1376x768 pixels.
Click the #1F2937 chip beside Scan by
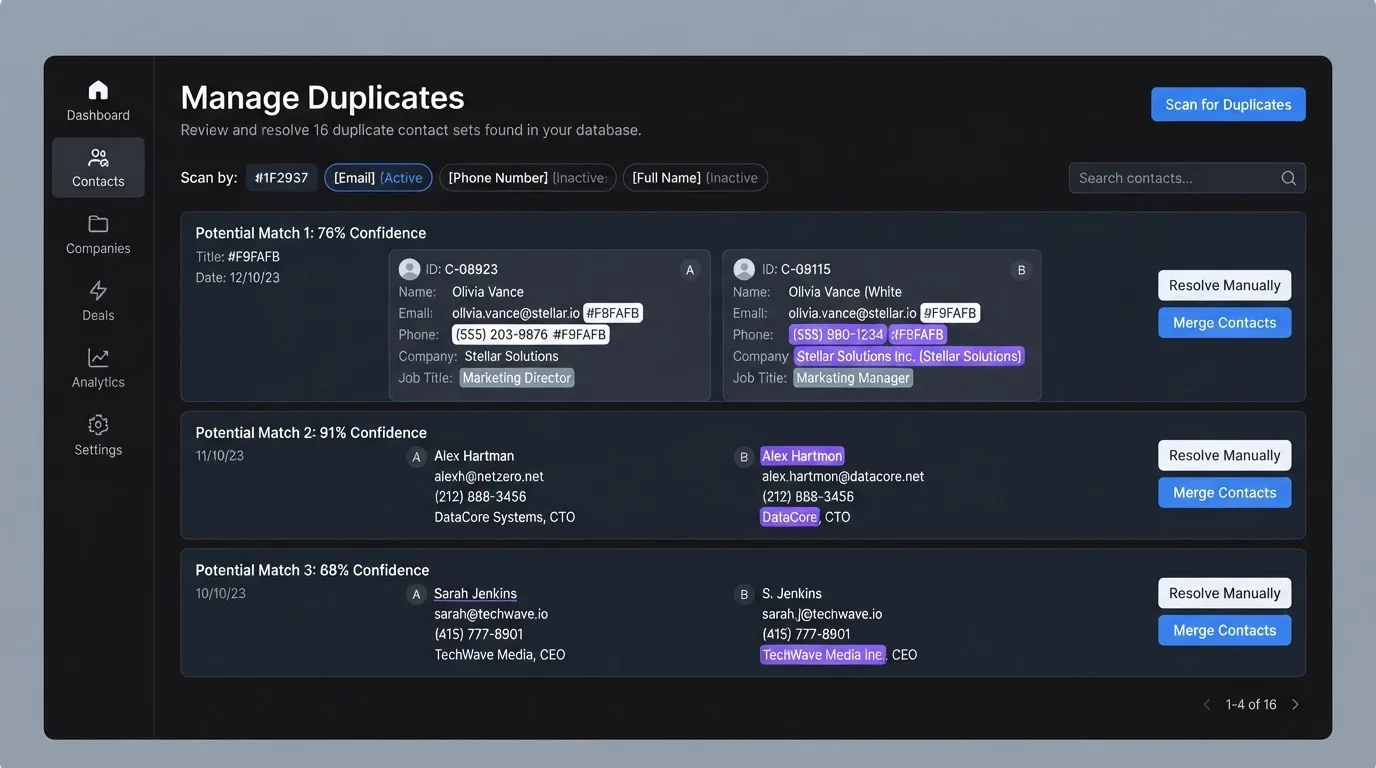[x=281, y=178]
